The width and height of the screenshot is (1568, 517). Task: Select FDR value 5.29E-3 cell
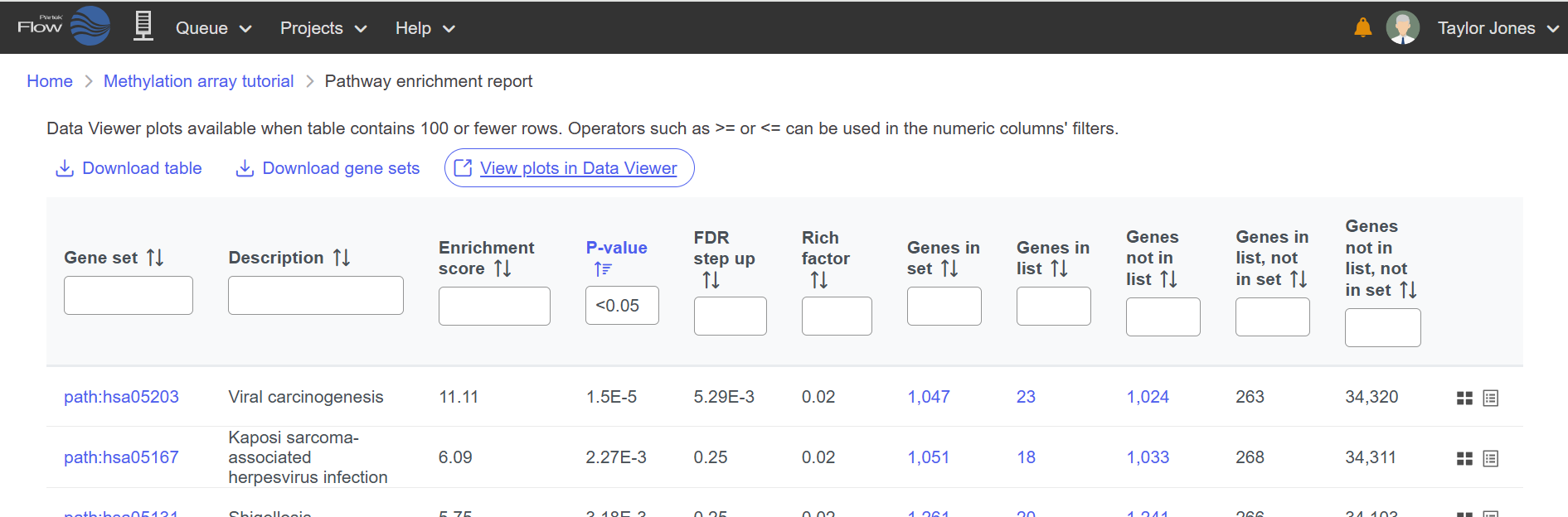point(724,397)
